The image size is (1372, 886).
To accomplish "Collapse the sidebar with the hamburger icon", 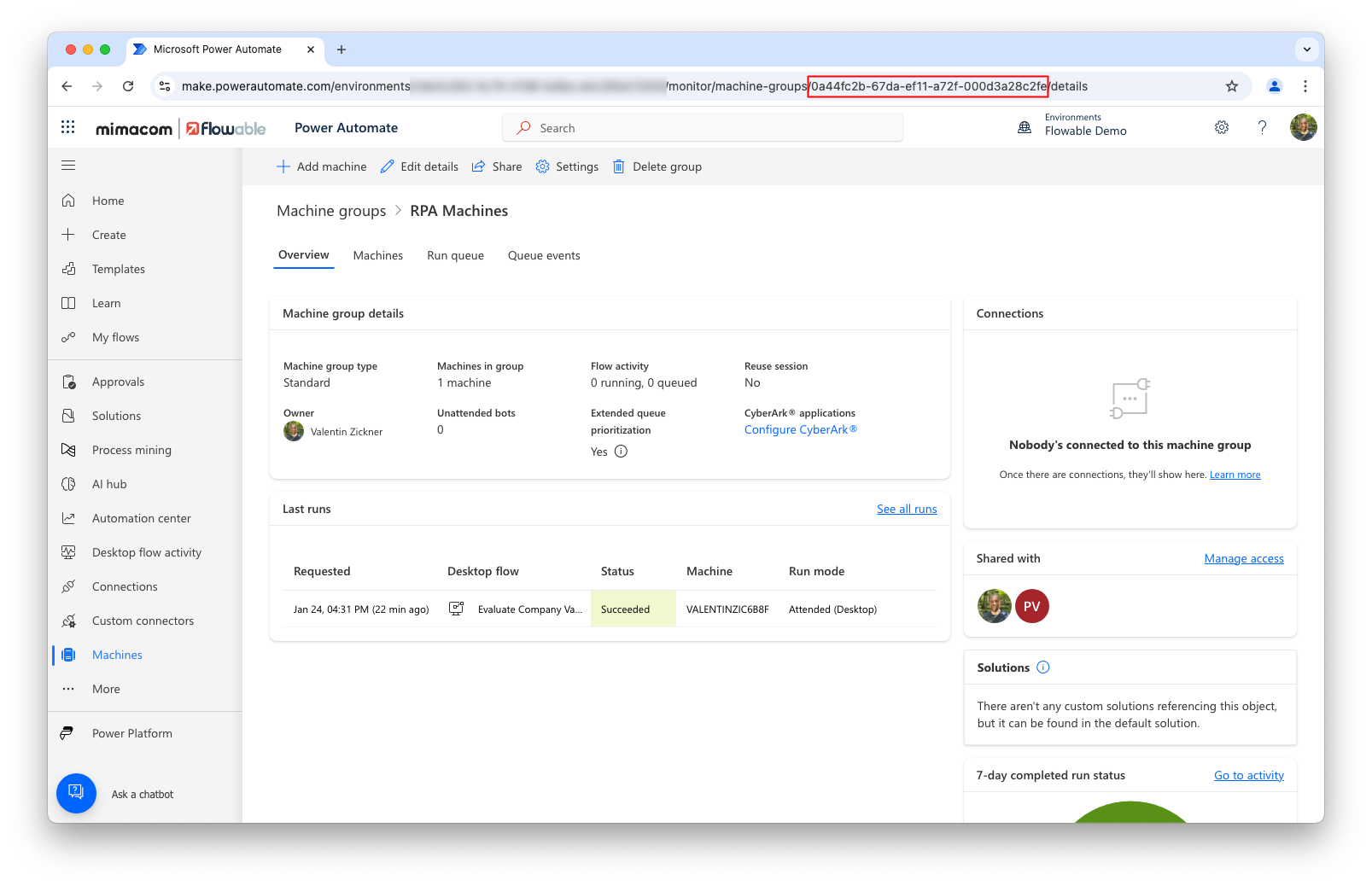I will (68, 165).
